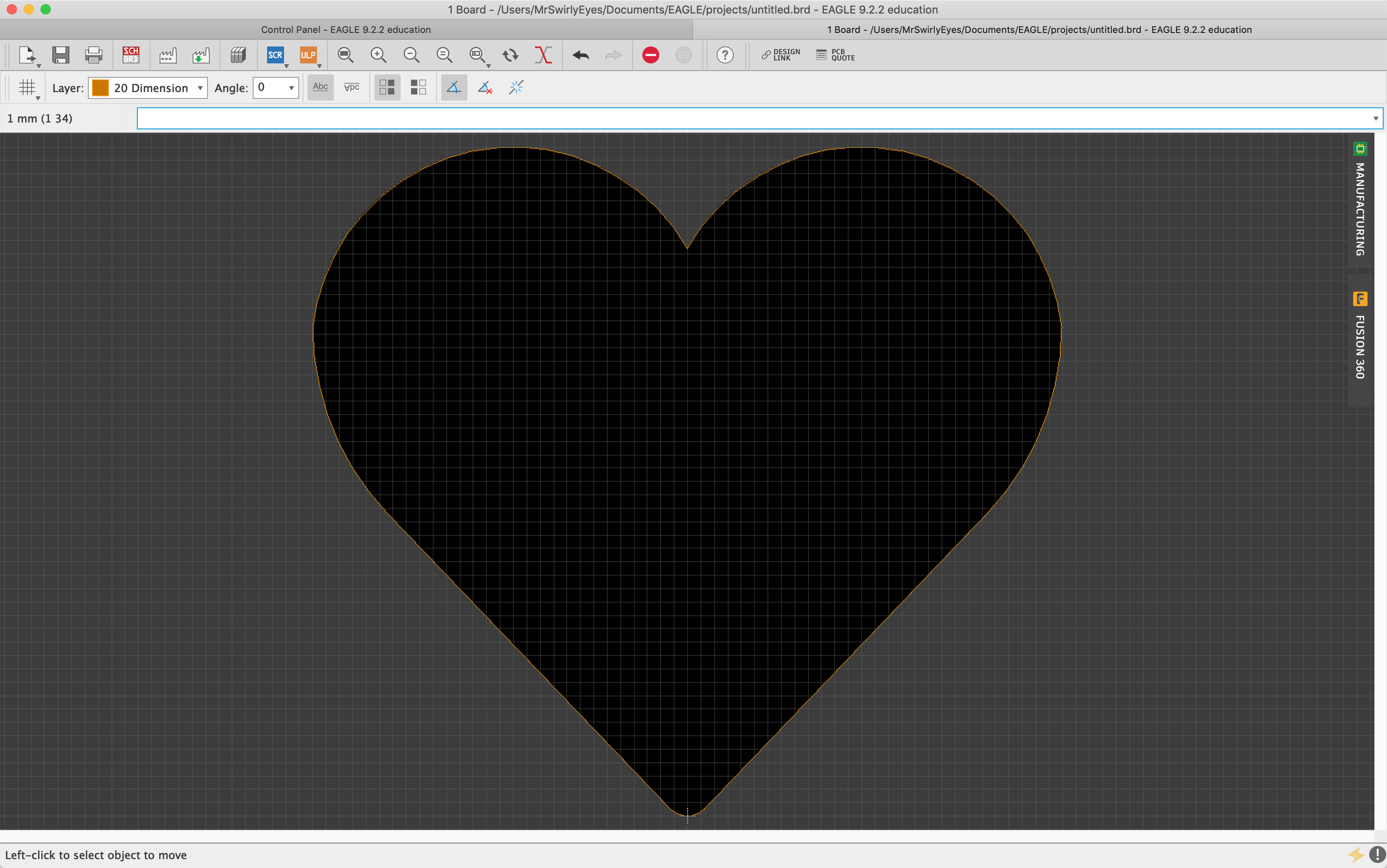This screenshot has width=1387, height=868.
Task: Click the red Stop command icon
Action: tap(650, 55)
